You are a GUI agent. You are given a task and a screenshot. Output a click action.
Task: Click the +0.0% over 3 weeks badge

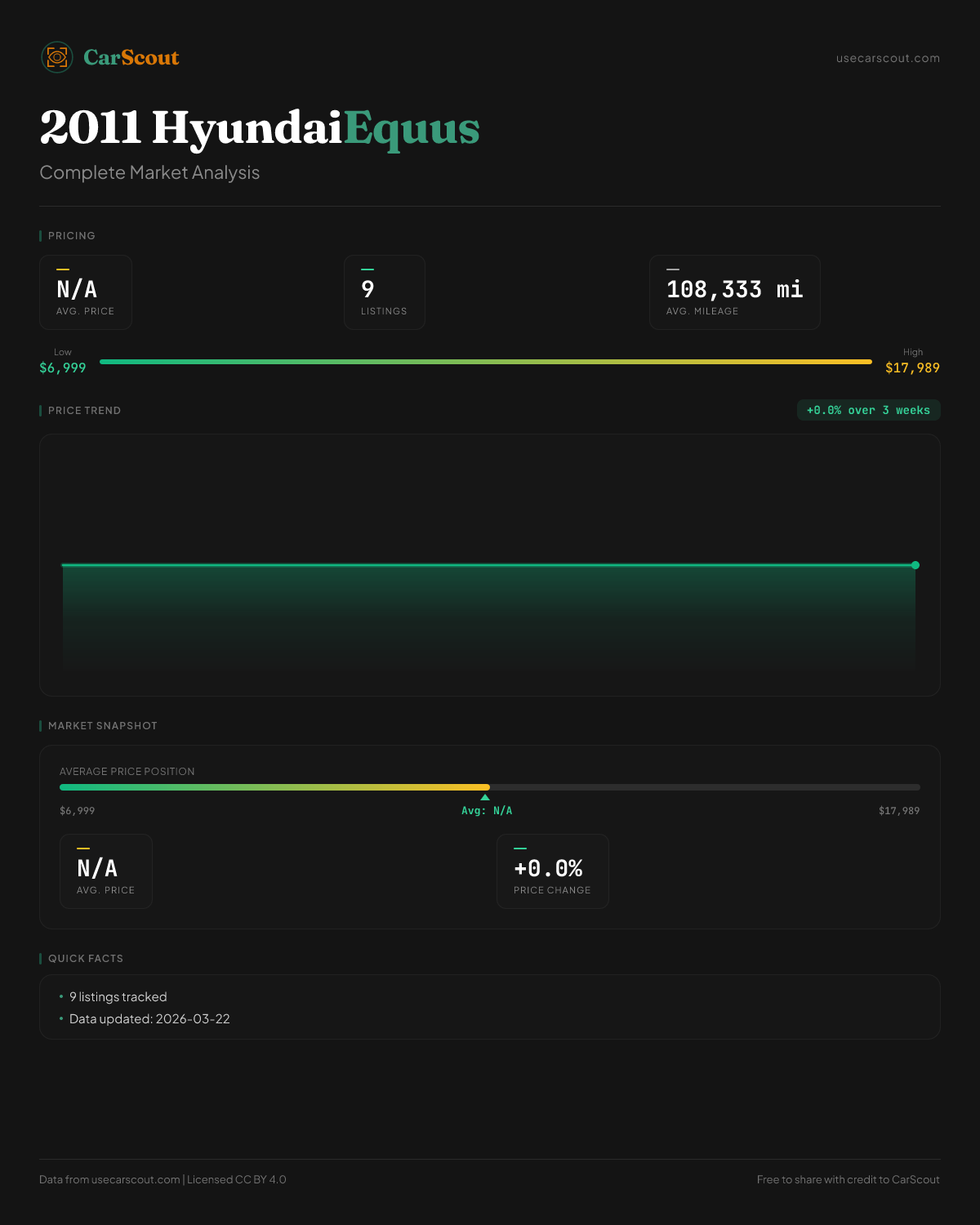(868, 410)
